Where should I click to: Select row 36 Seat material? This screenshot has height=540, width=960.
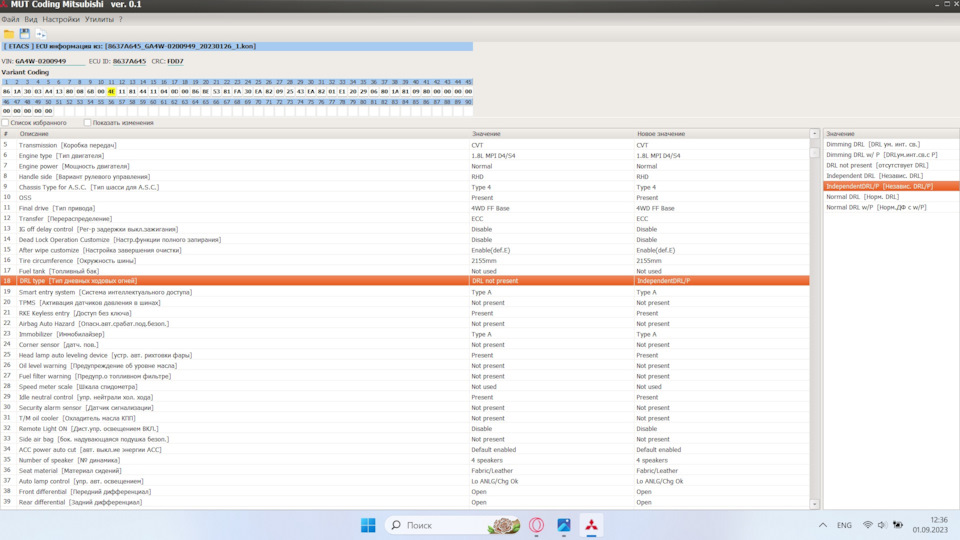click(405, 471)
